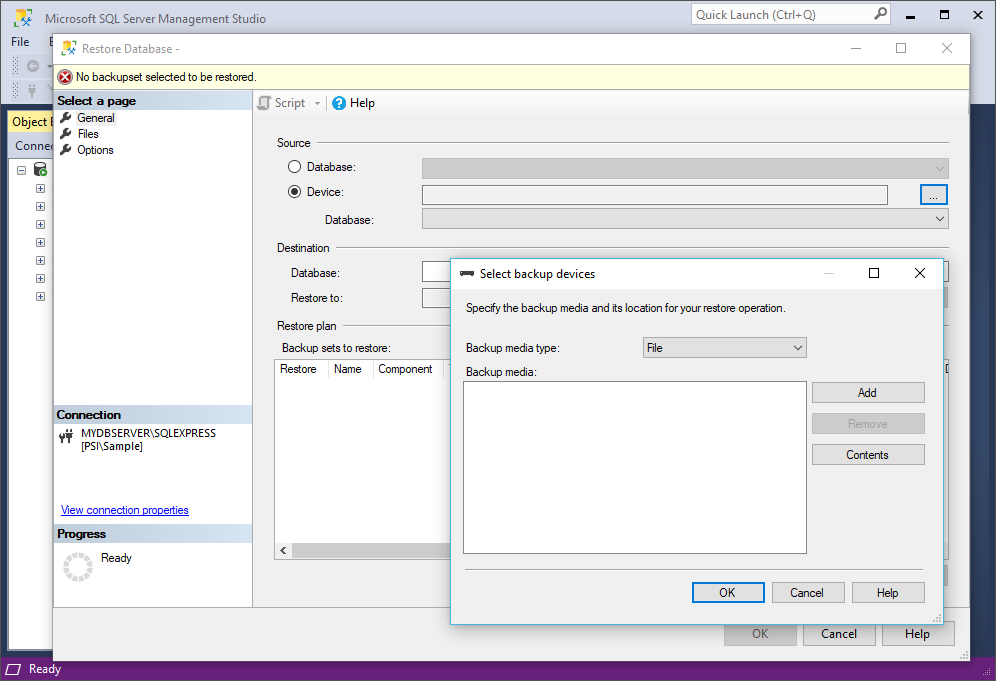Open the Script dropdown arrow
996x681 pixels.
coord(317,103)
